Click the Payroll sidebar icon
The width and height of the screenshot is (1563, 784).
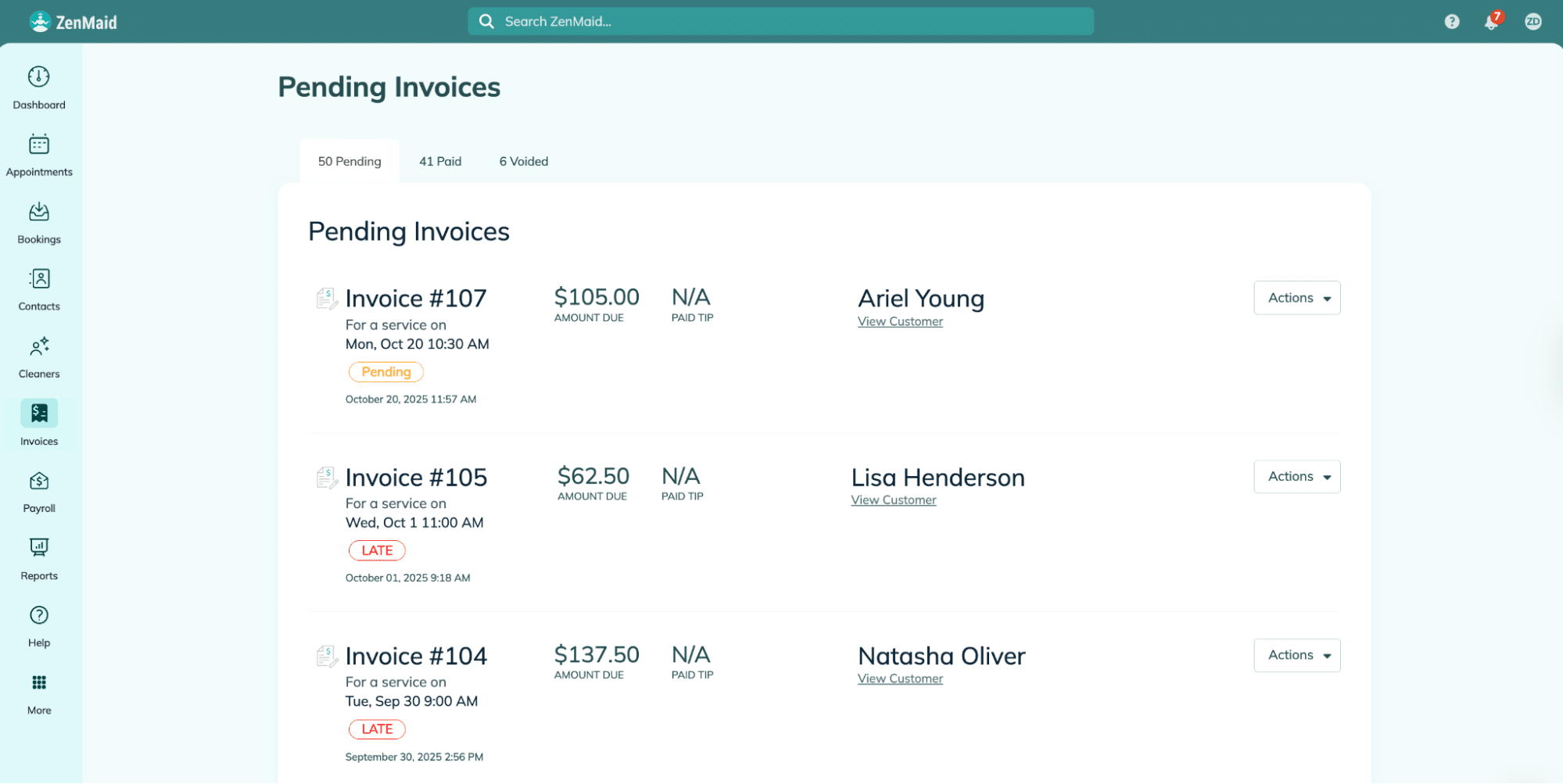[x=39, y=481]
